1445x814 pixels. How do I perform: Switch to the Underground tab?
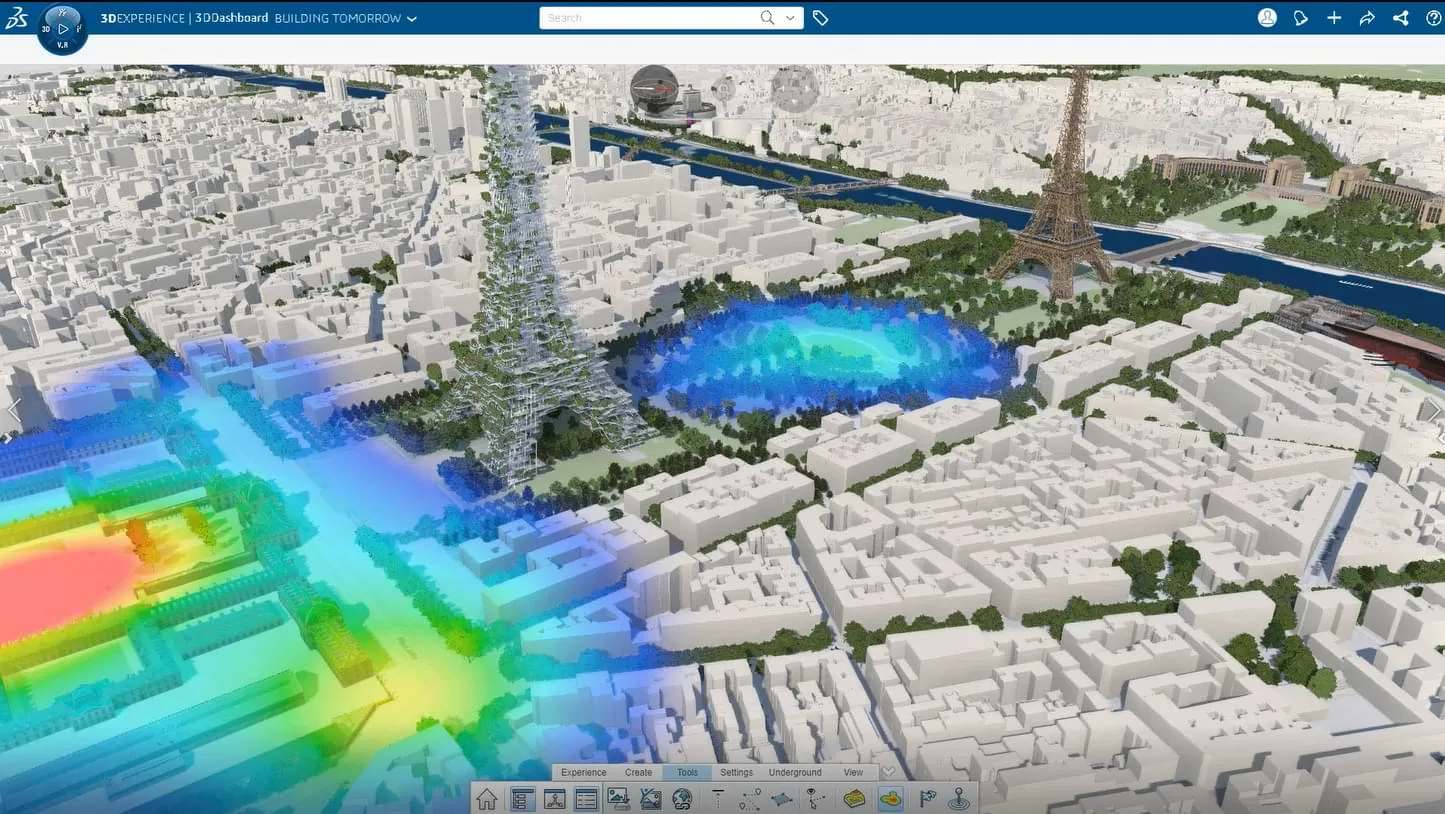click(794, 772)
